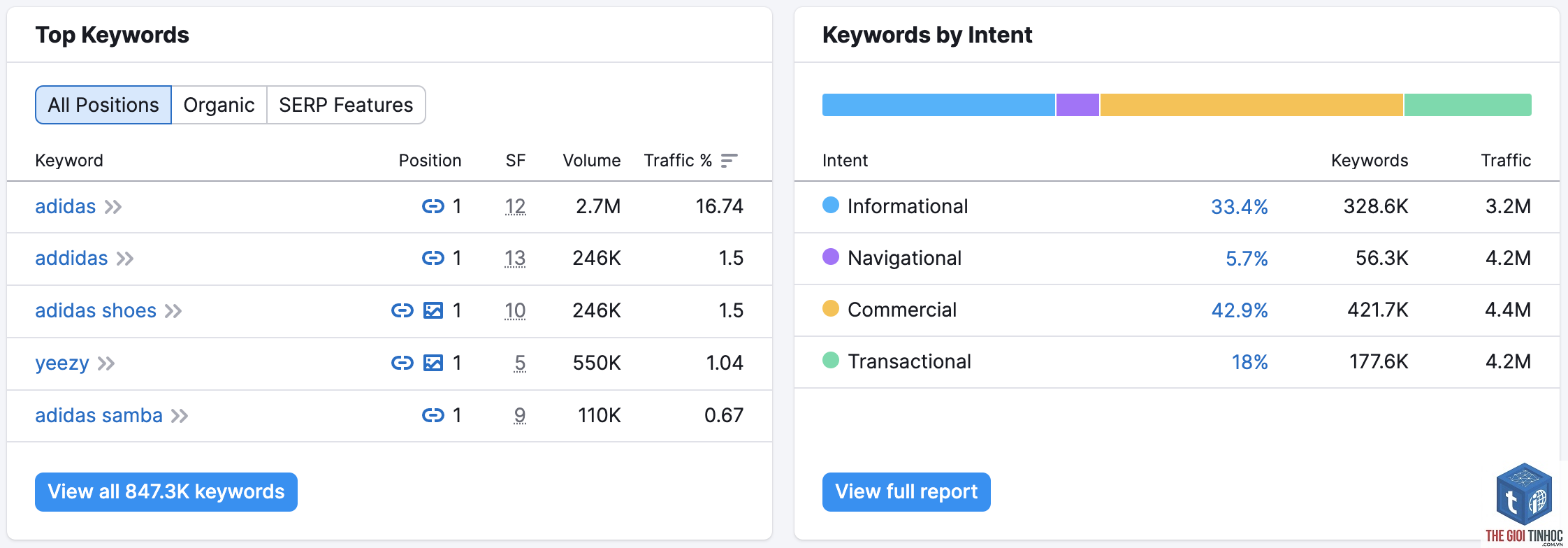1568x548 pixels.
Task: Click the 18% Transactional percentage link
Action: [x=1249, y=362]
